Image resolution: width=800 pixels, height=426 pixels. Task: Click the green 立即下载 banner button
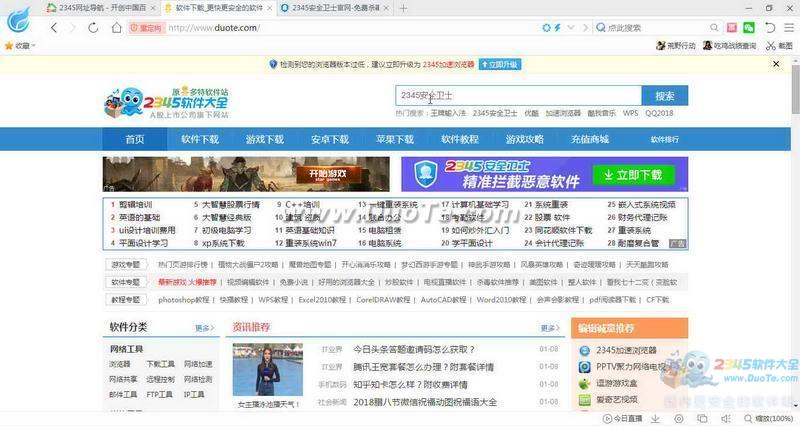(x=634, y=175)
